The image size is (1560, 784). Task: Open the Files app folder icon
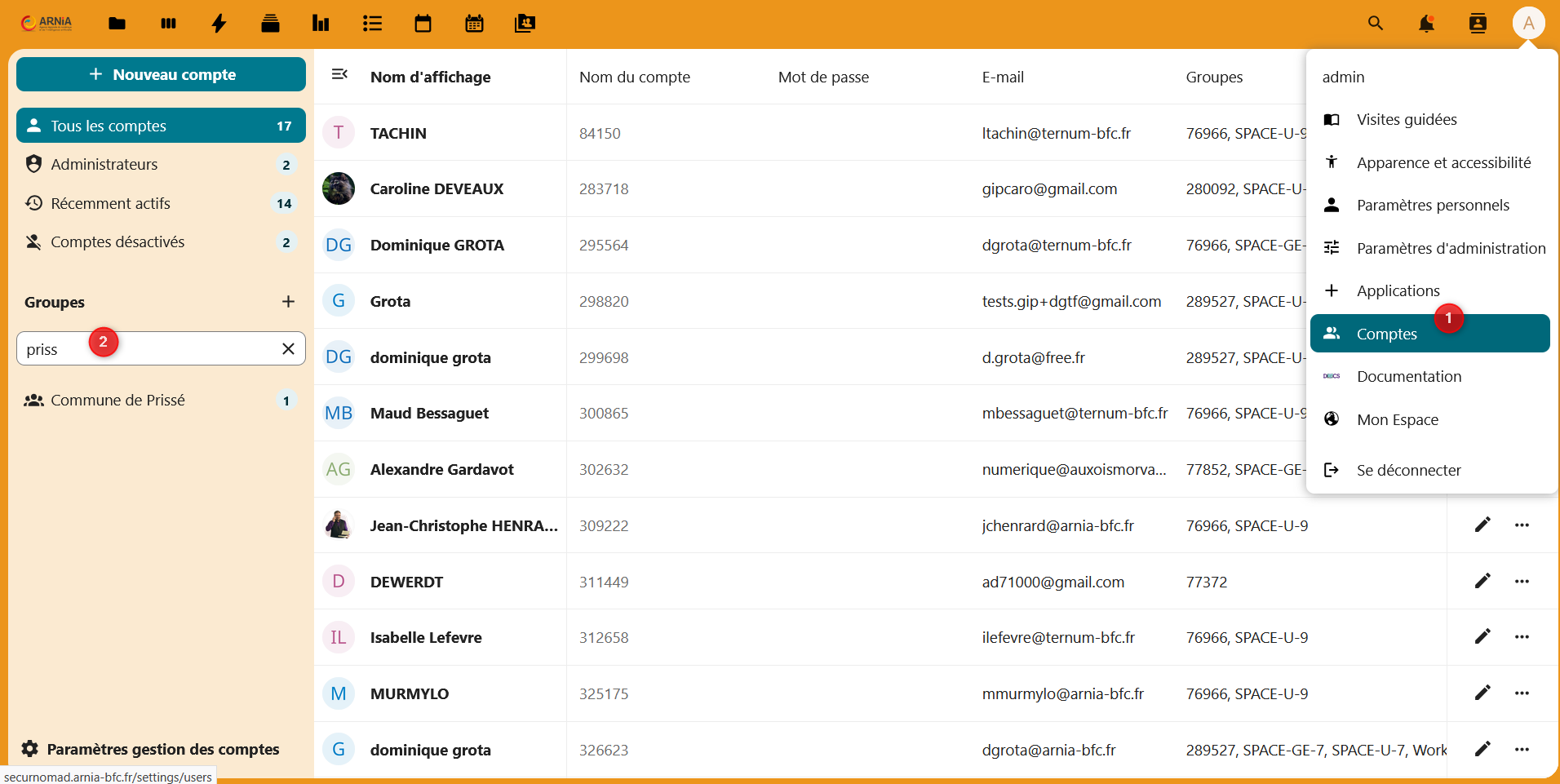117,24
